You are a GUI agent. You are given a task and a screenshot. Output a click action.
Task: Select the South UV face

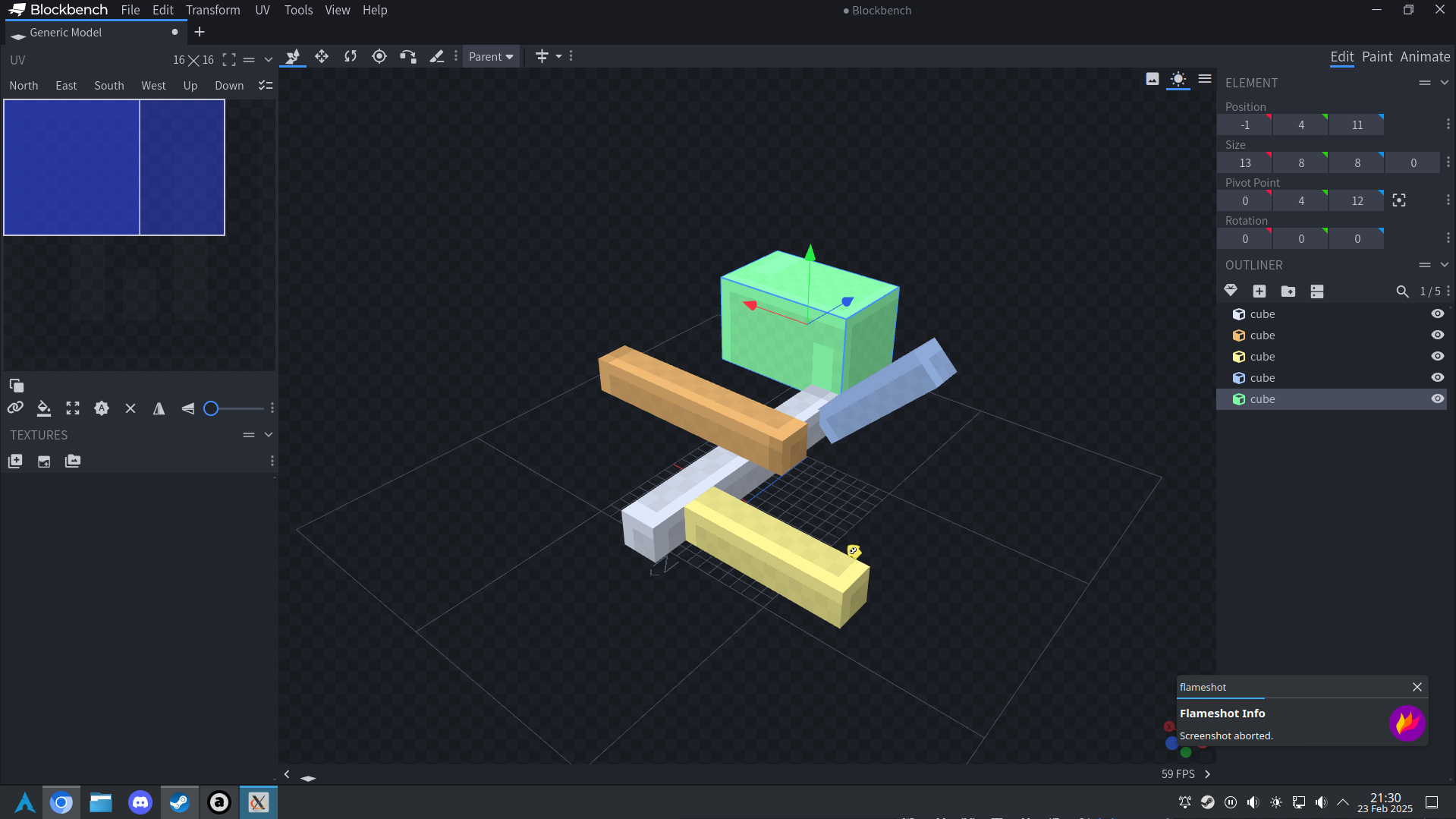tap(109, 86)
